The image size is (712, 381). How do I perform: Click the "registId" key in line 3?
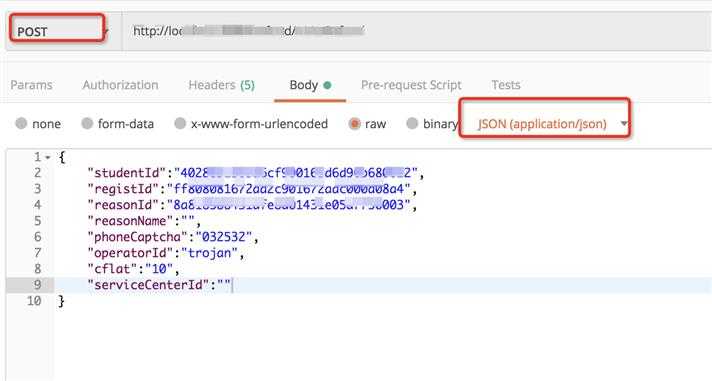pyautogui.click(x=123, y=189)
